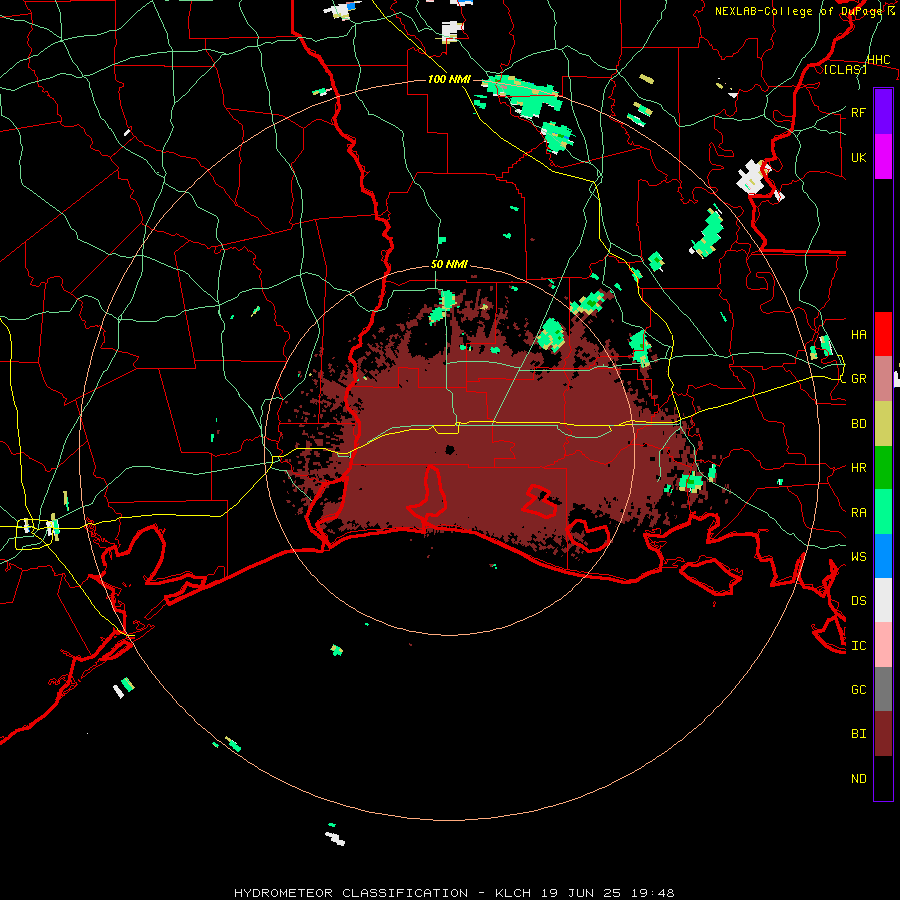
Task: Click the 19:48 timestamp in footer
Action: [651, 893]
